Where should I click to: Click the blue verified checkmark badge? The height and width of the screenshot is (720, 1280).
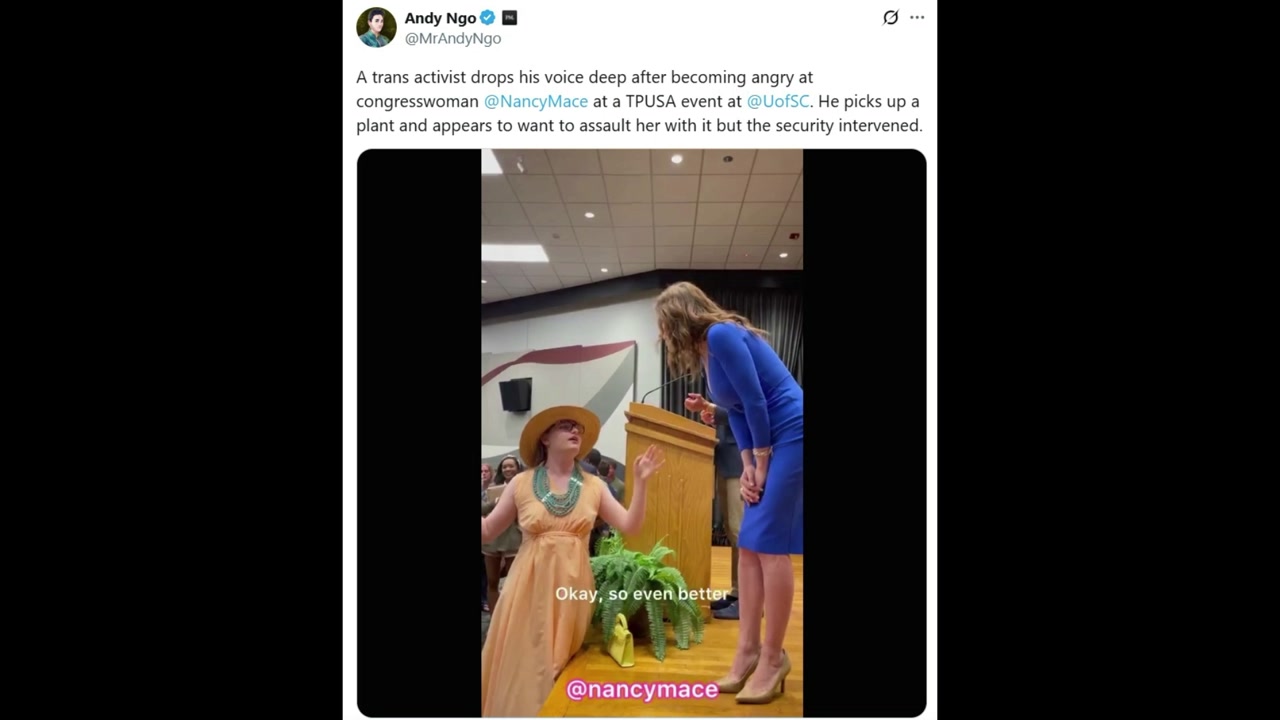click(488, 18)
